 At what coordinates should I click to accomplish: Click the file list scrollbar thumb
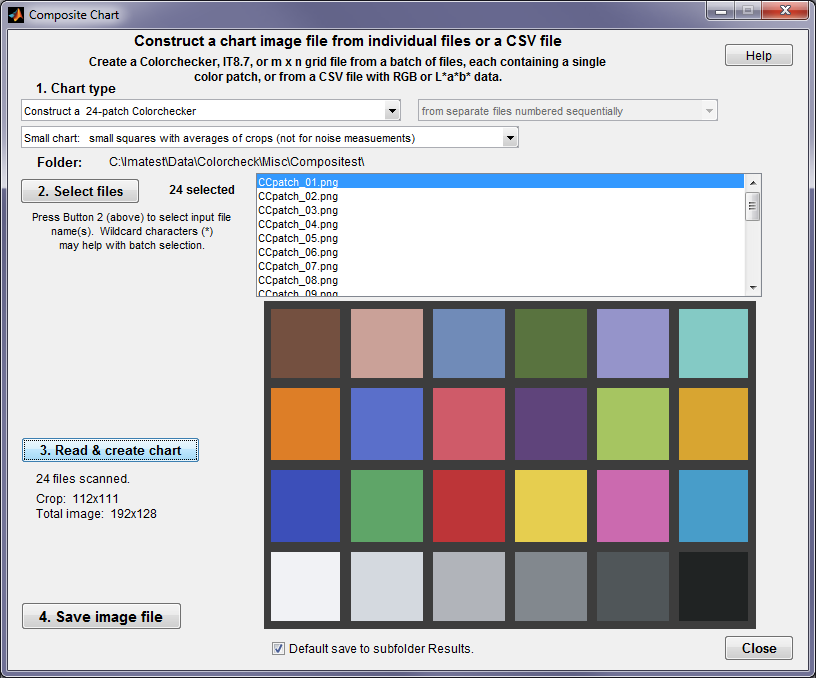[x=753, y=207]
